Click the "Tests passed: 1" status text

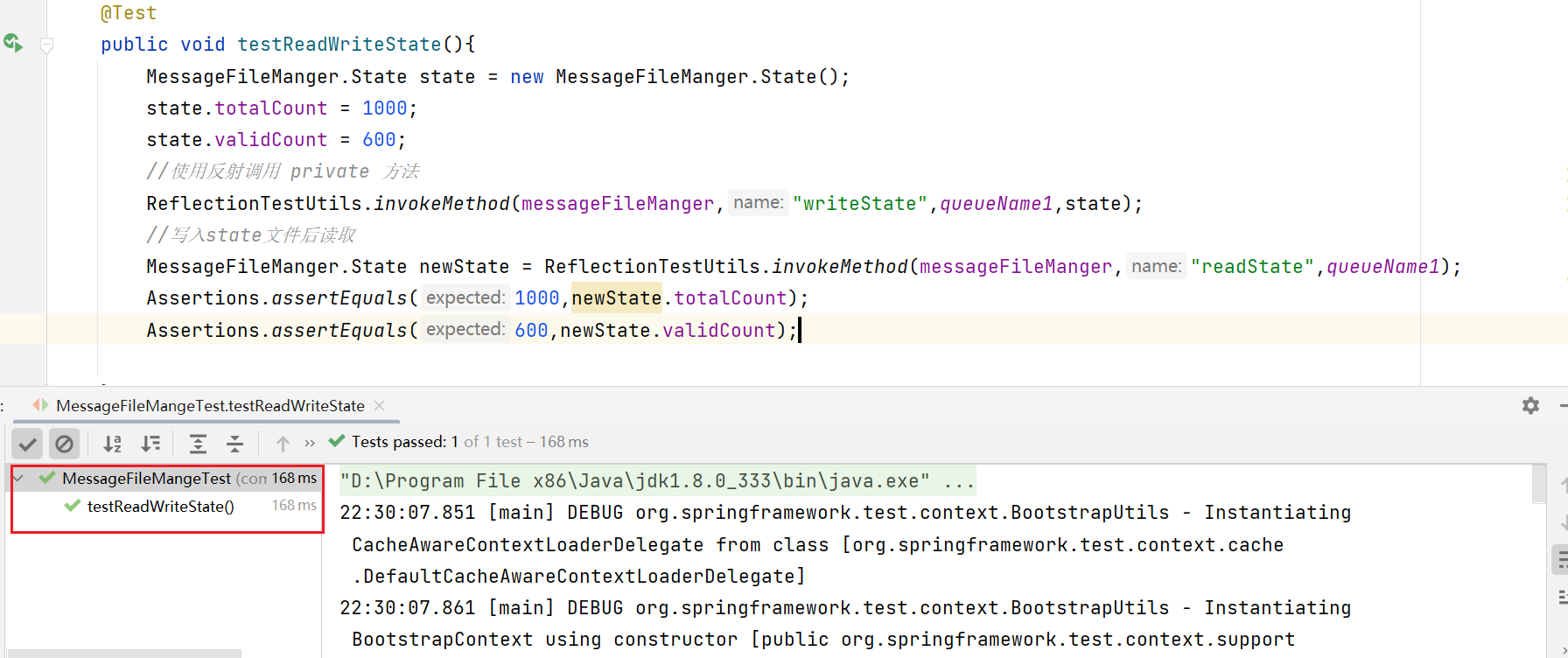[x=405, y=442]
